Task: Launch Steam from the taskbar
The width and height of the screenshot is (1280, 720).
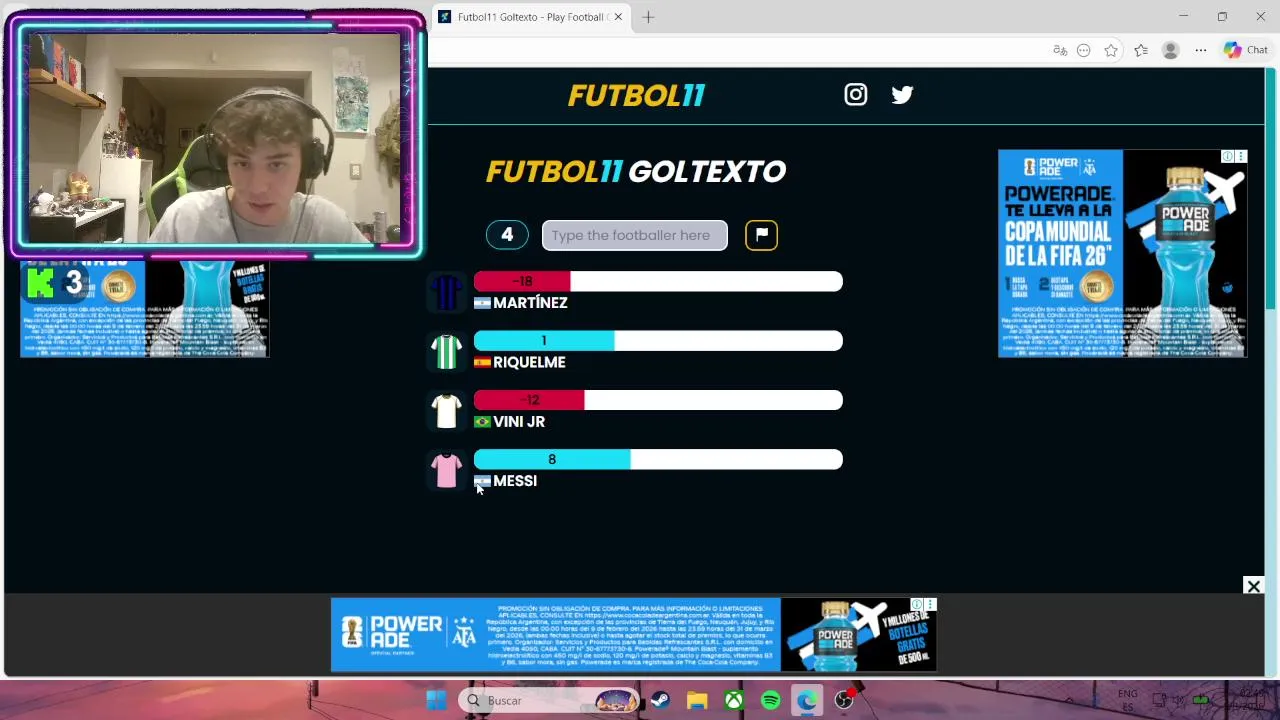Action: pyautogui.click(x=660, y=700)
